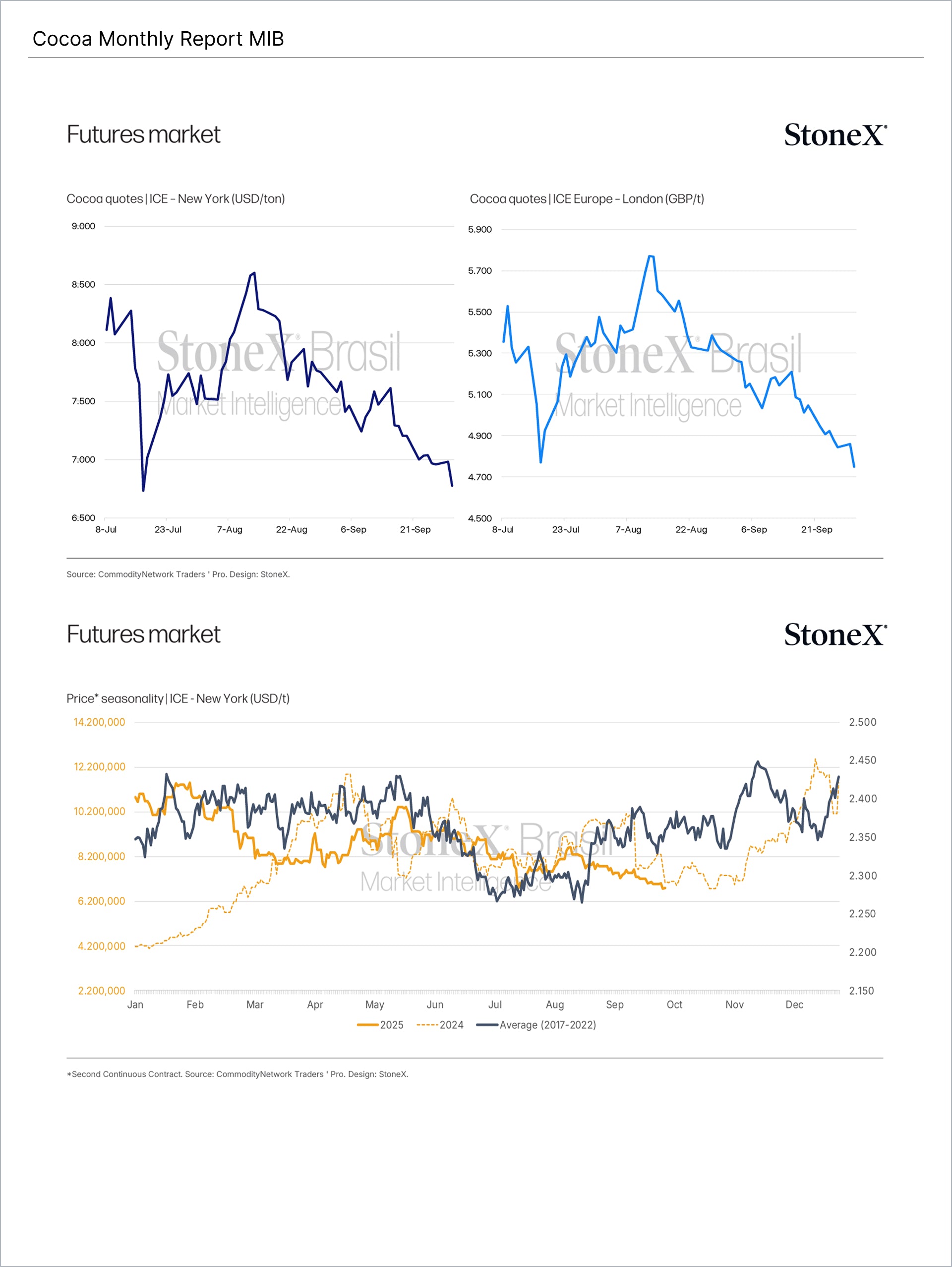Image resolution: width=952 pixels, height=1267 pixels.
Task: Click the 7-Aug tick on the New York chart
Action: click(229, 529)
